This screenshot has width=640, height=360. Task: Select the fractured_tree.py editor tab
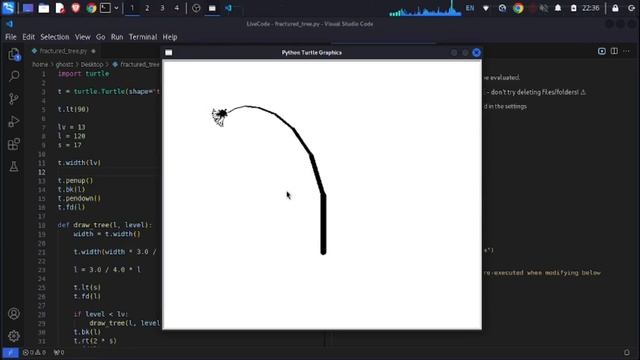tap(64, 51)
